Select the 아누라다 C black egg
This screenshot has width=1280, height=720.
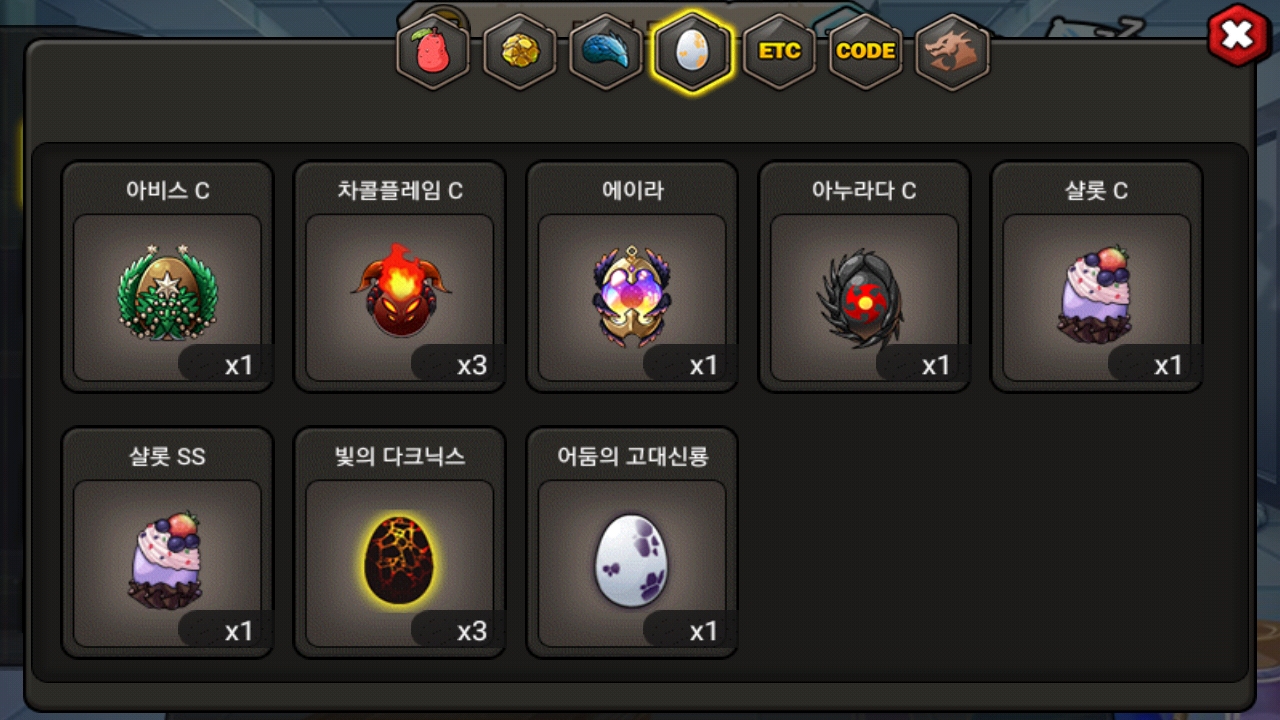point(864,277)
